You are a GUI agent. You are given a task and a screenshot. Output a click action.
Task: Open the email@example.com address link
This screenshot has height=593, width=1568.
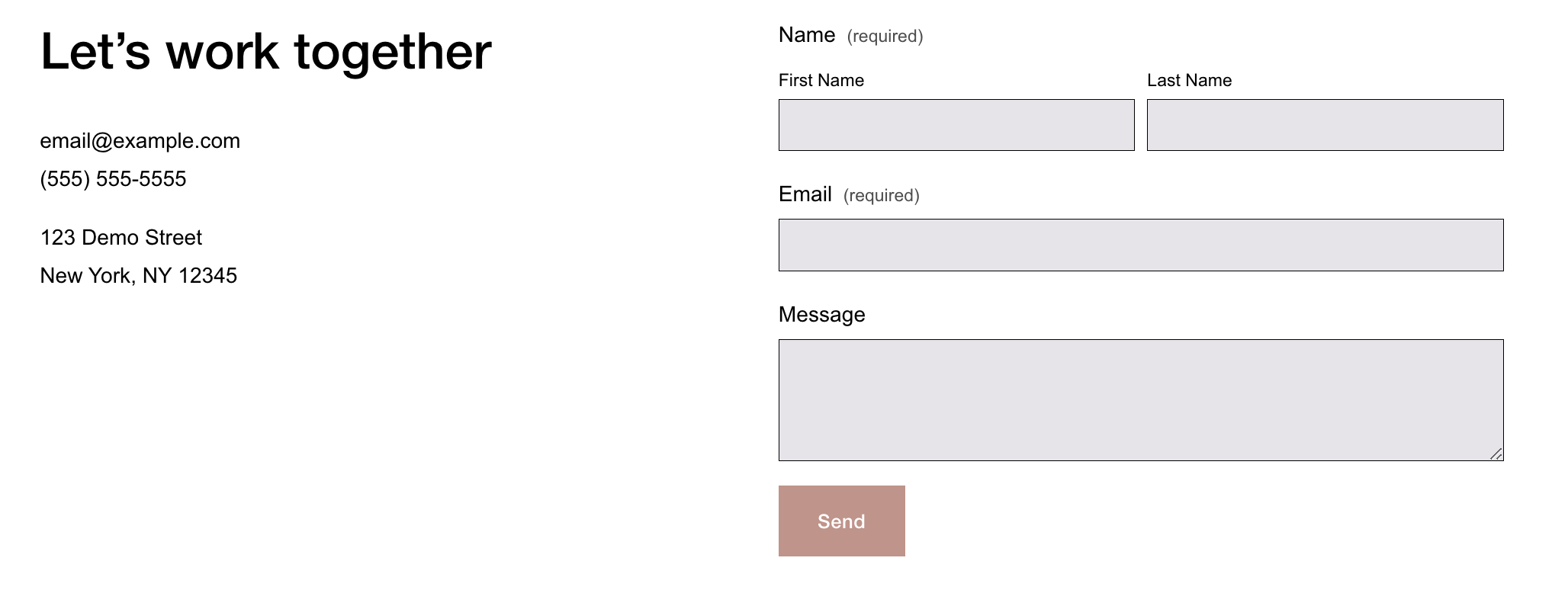click(140, 141)
